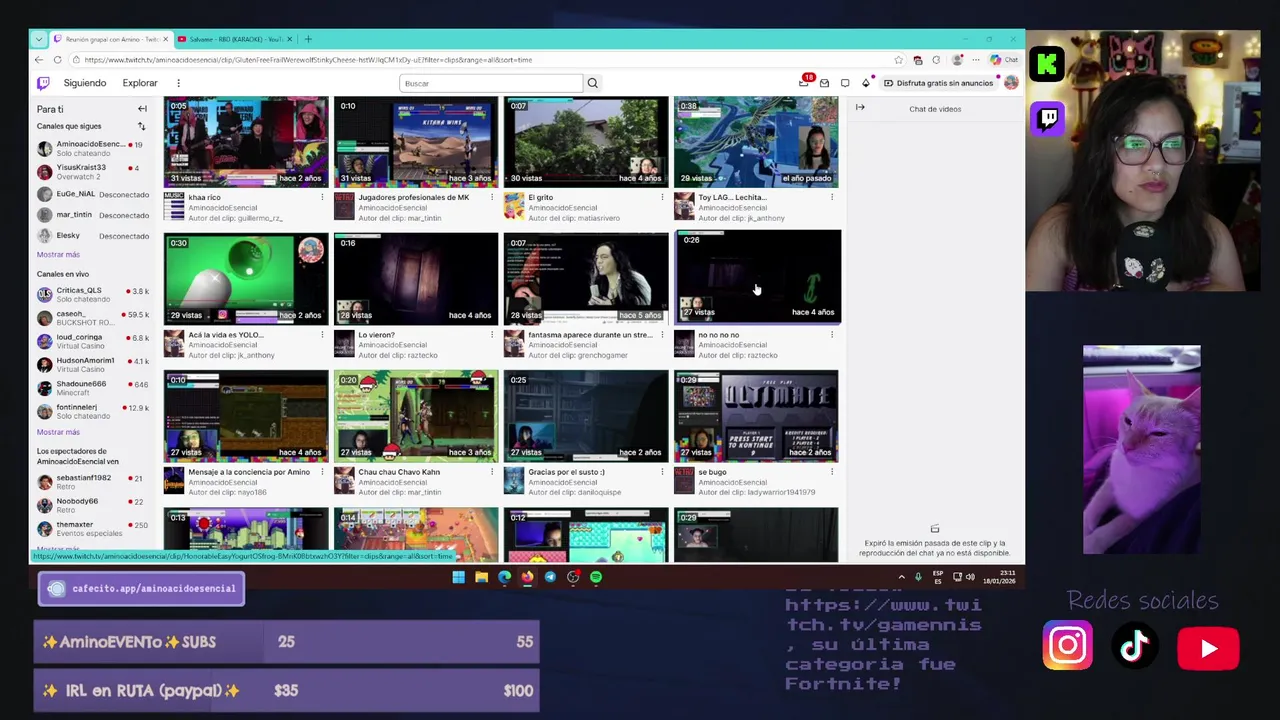Image resolution: width=1280 pixels, height=720 pixels.
Task: Switch to the Salvame - RBD (KARAOKE) YouTube tab
Action: (233, 39)
